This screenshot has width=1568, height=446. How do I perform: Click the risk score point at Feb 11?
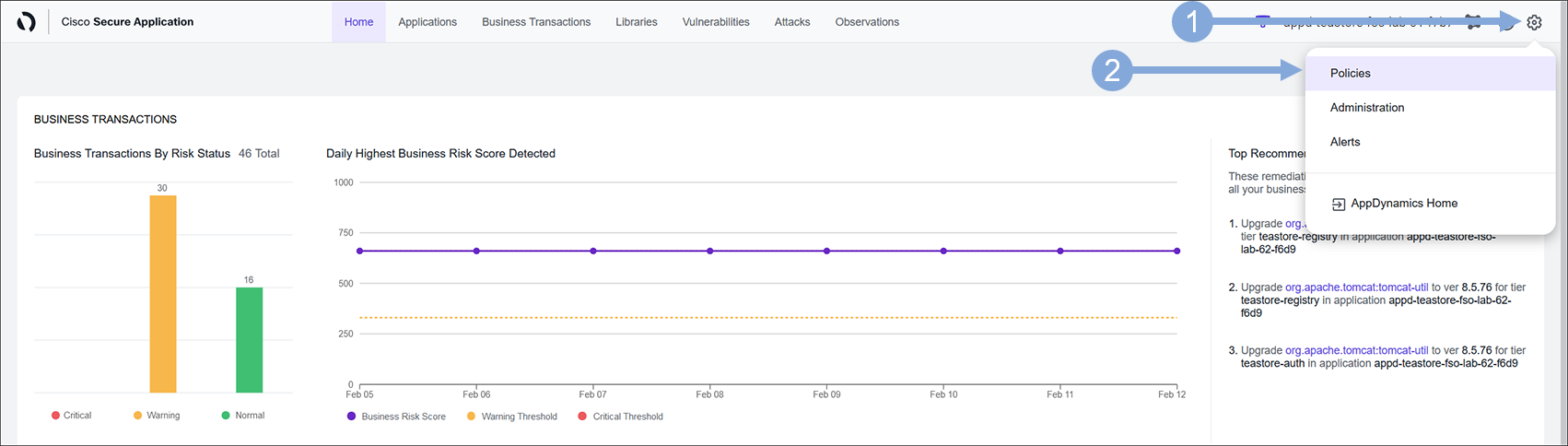(x=1060, y=251)
